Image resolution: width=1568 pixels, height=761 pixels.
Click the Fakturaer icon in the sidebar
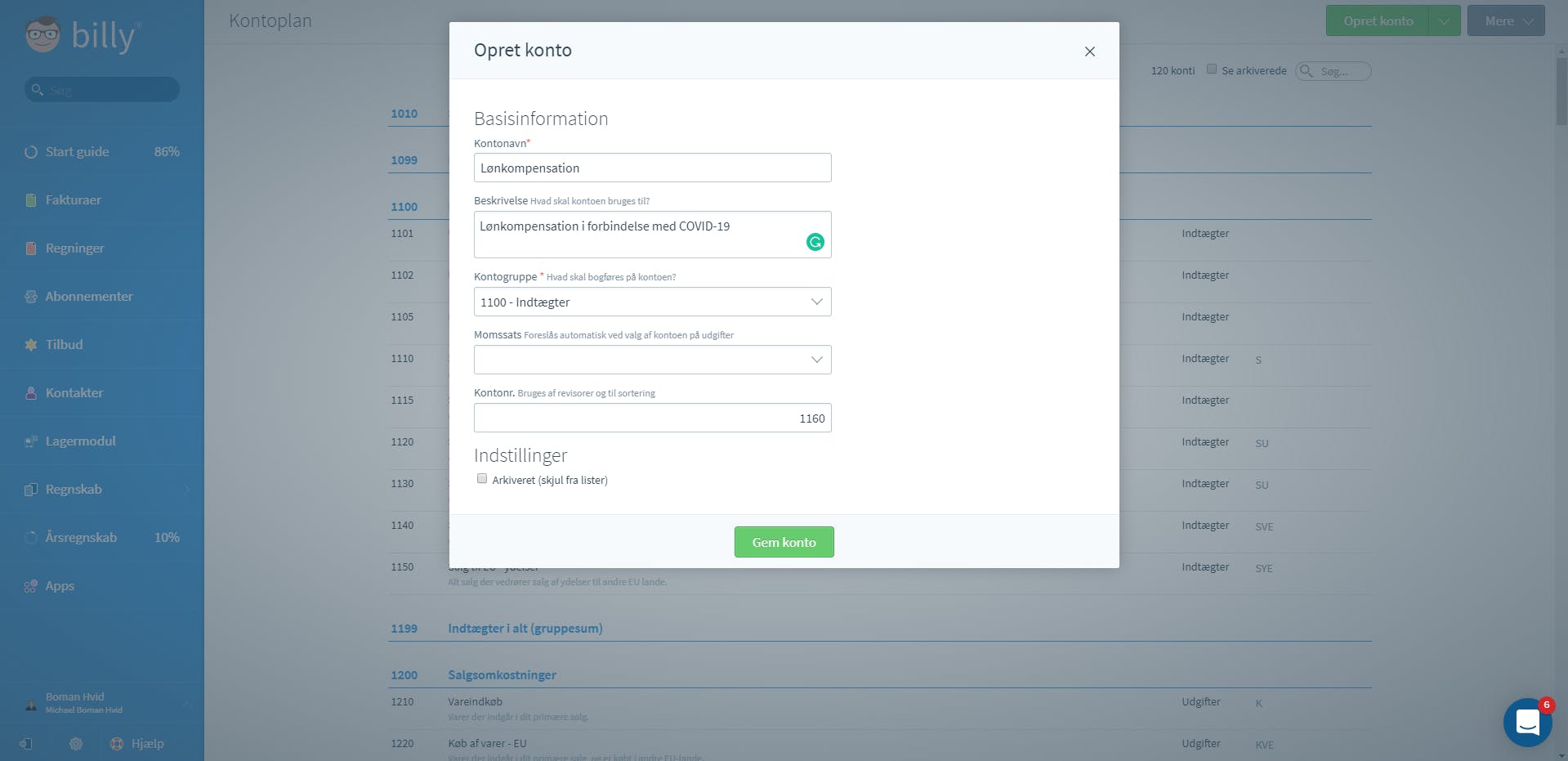(31, 200)
